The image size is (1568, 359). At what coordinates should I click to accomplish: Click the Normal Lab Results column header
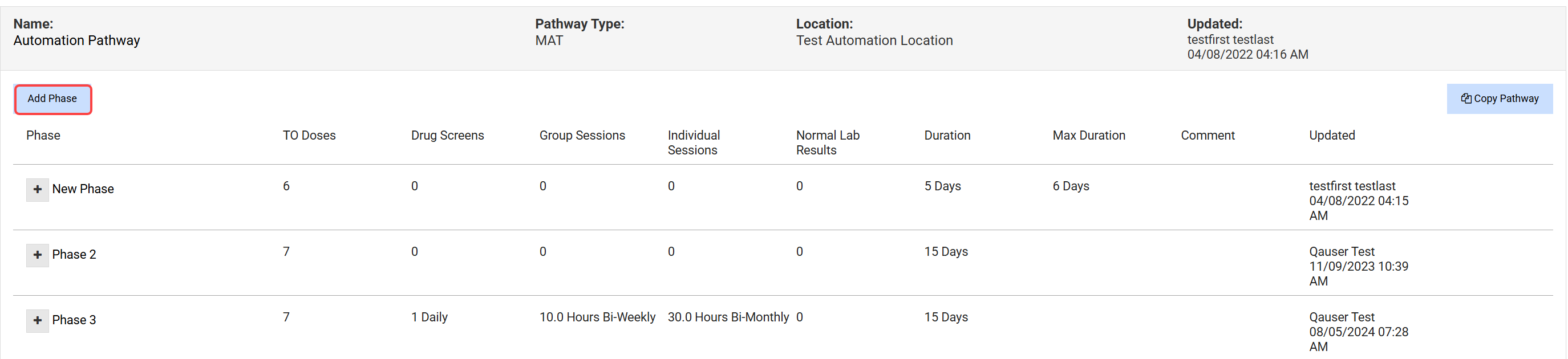[x=827, y=142]
